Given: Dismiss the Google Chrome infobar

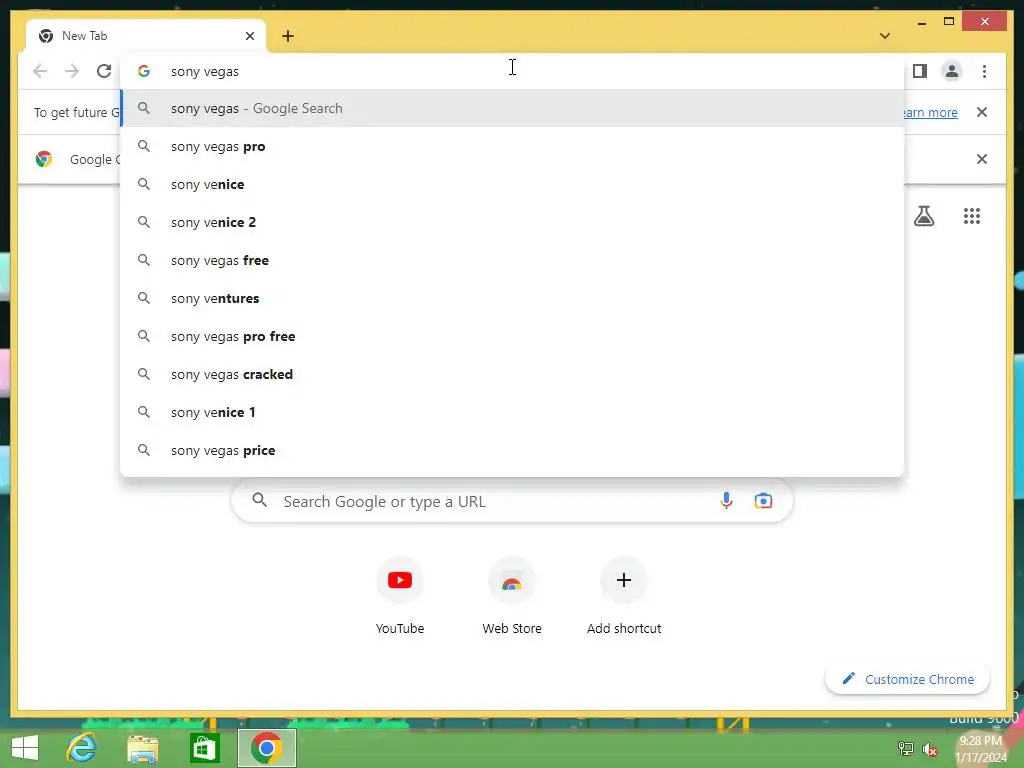Looking at the screenshot, I should (982, 159).
